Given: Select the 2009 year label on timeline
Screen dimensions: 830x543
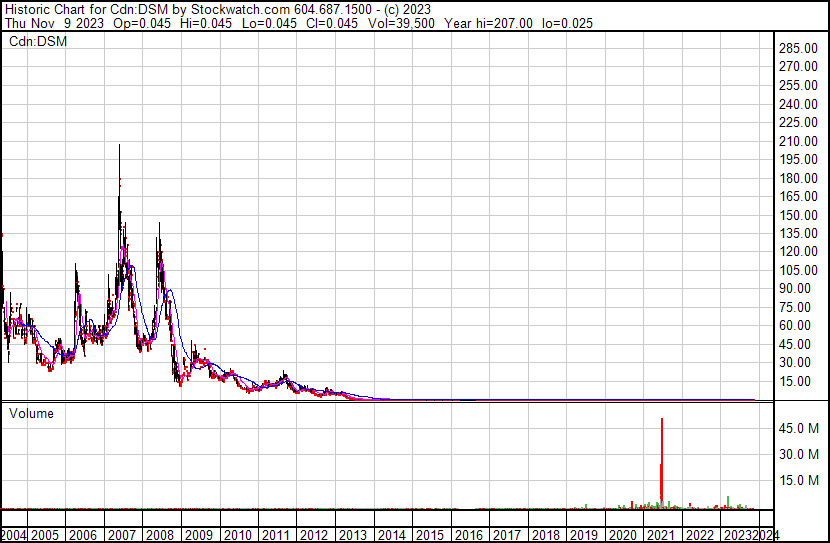Looking at the screenshot, I should (x=199, y=535).
